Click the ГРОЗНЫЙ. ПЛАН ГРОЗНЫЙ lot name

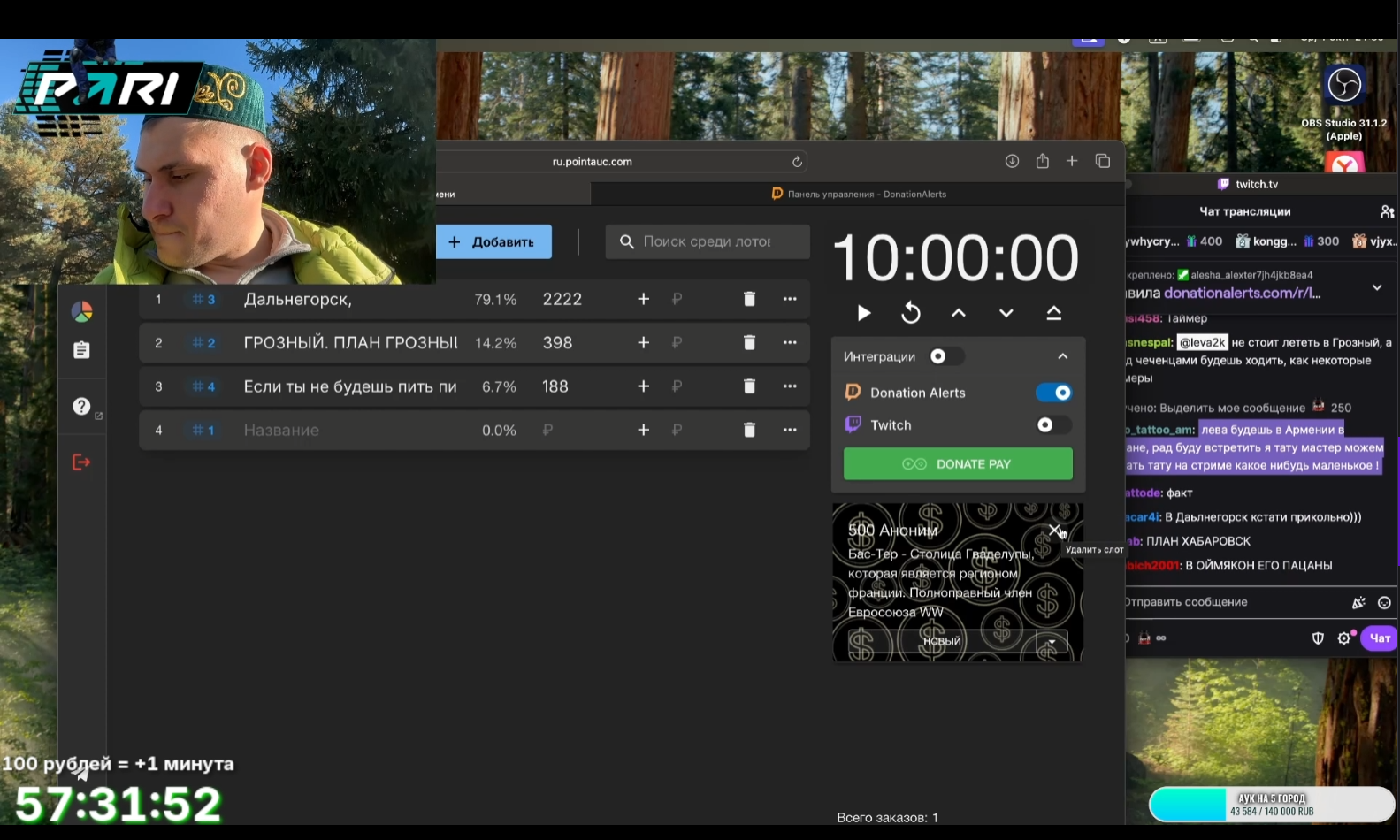pyautogui.click(x=350, y=343)
